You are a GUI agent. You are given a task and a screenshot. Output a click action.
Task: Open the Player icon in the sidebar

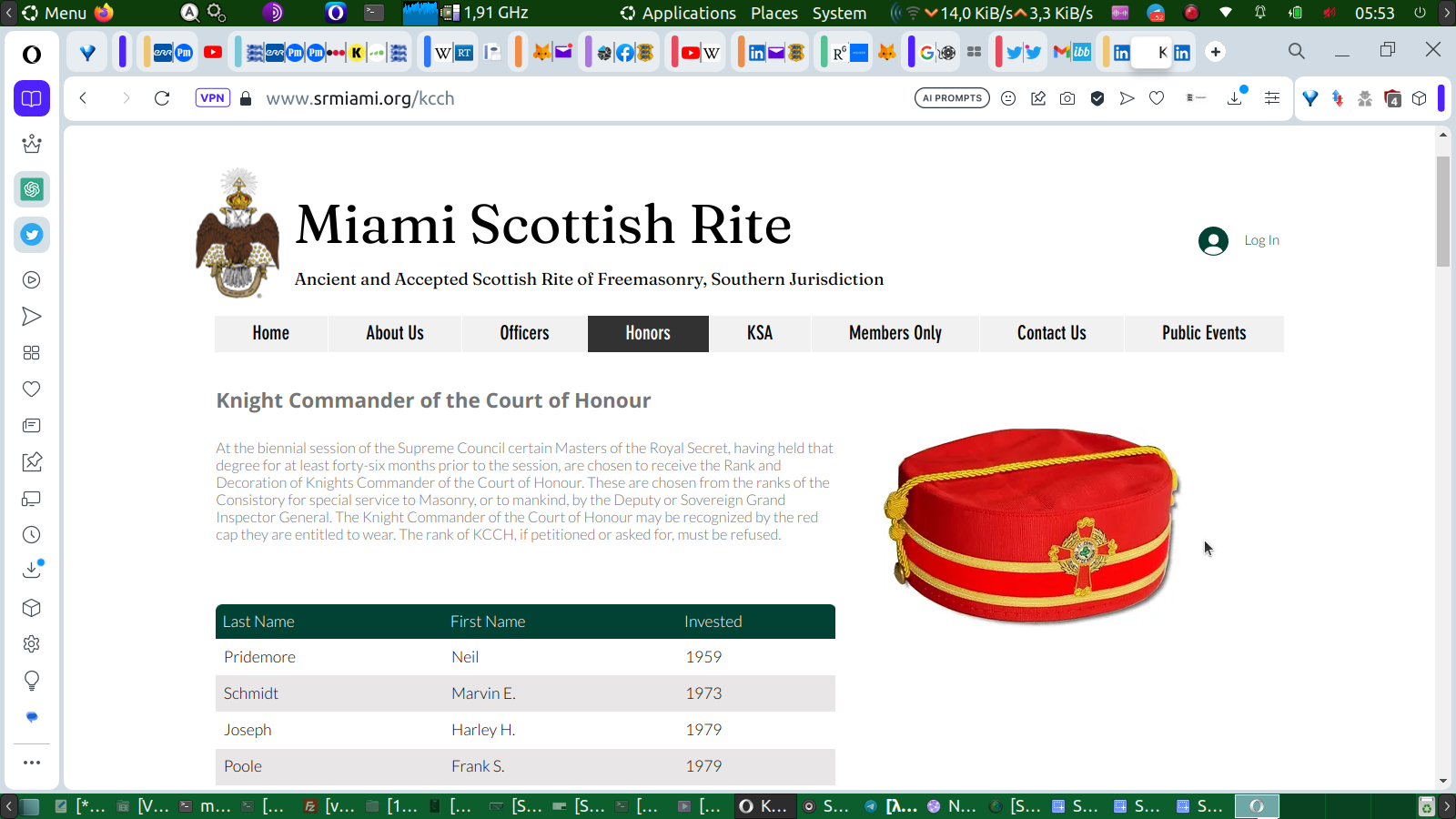[x=32, y=280]
